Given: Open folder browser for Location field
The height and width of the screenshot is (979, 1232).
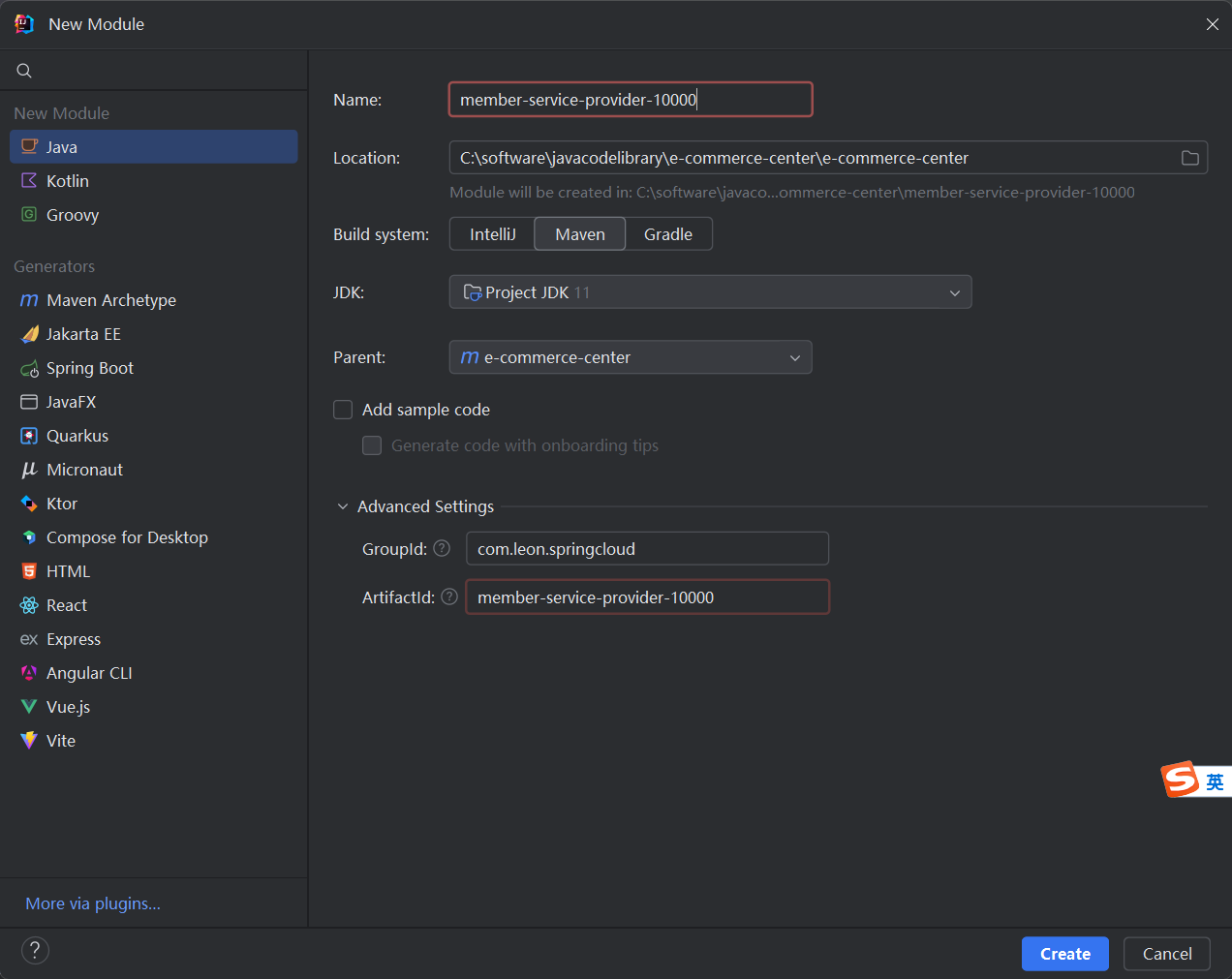Looking at the screenshot, I should (x=1189, y=158).
